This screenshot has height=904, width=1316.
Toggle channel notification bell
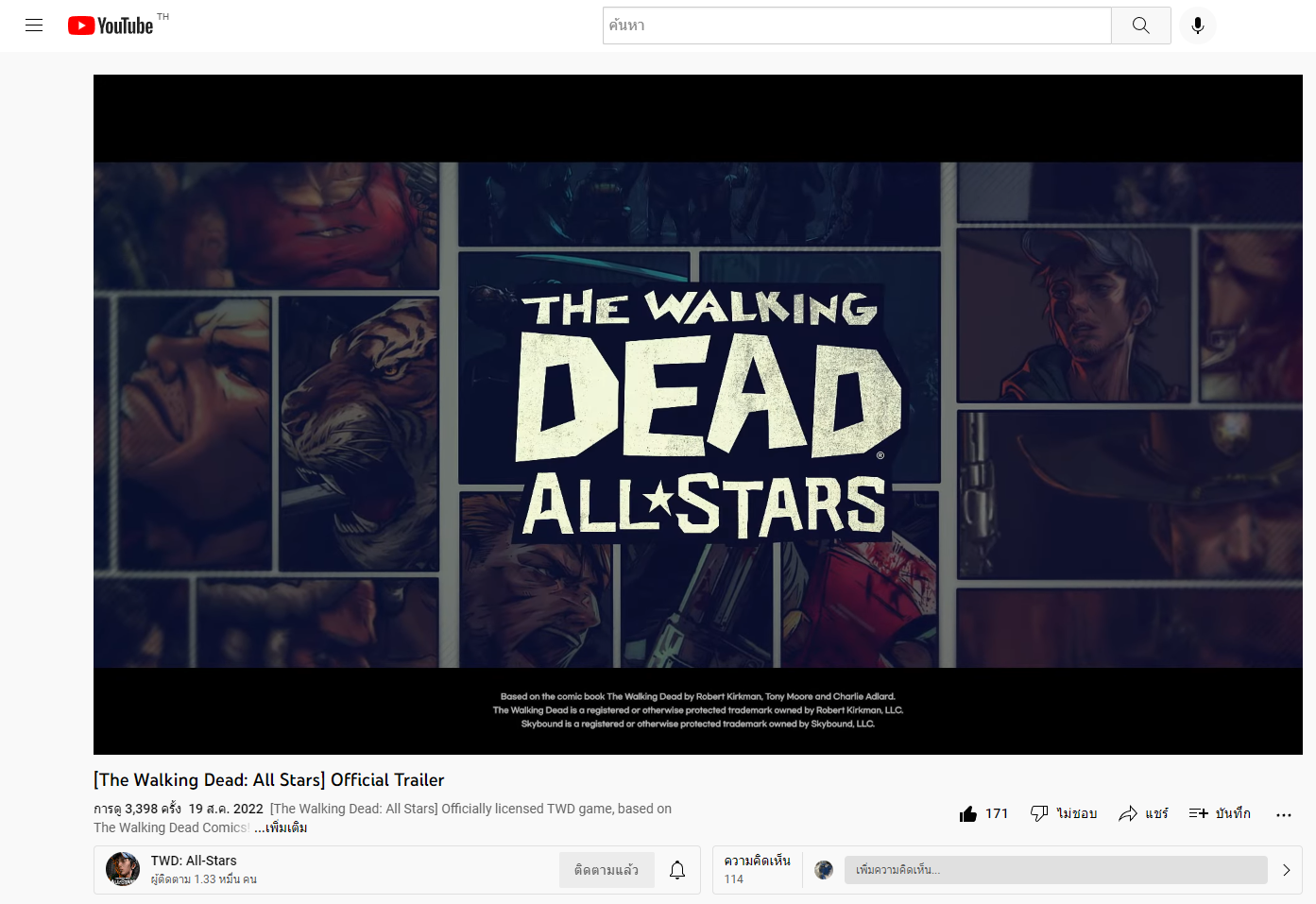(x=677, y=870)
